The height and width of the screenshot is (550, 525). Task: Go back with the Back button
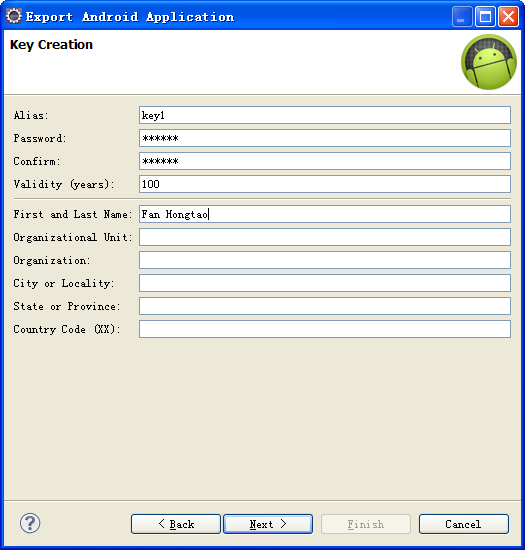click(176, 524)
